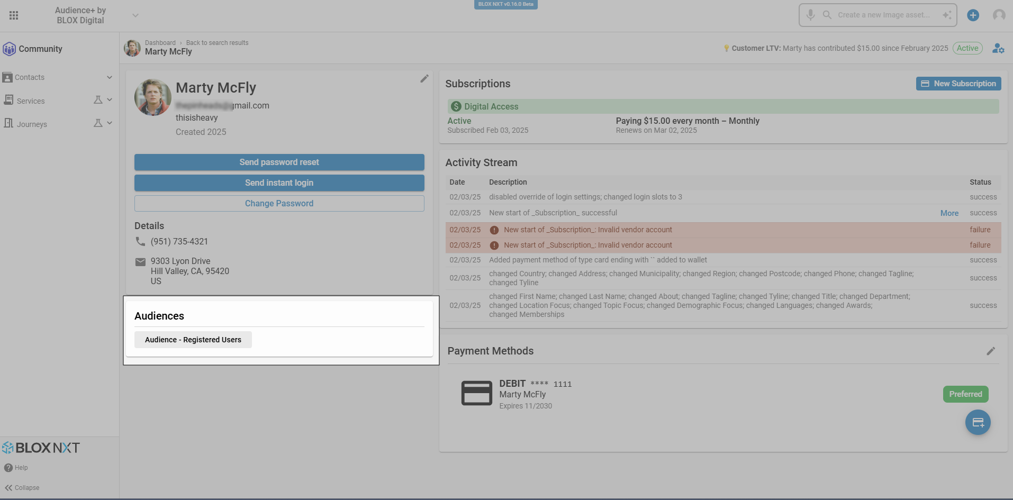Open Help in the sidebar footer
Image resolution: width=1013 pixels, height=500 pixels.
pyautogui.click(x=16, y=468)
